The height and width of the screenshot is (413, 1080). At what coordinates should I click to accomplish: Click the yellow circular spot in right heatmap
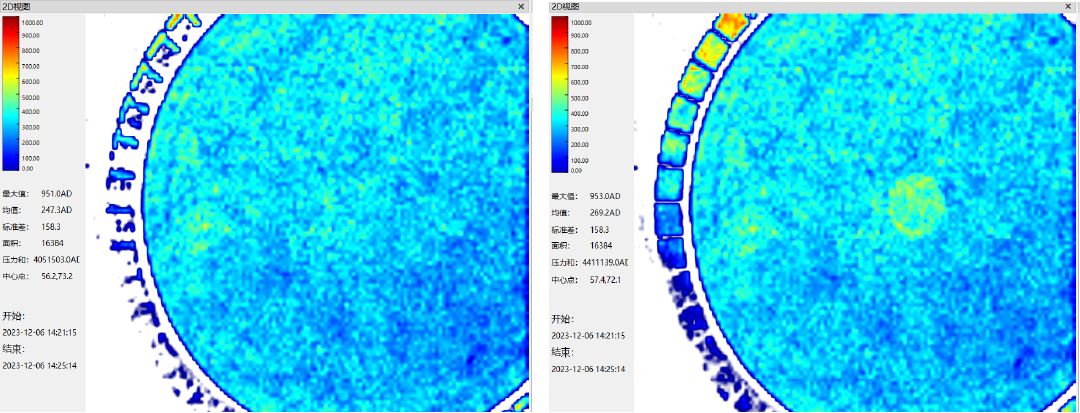point(915,205)
